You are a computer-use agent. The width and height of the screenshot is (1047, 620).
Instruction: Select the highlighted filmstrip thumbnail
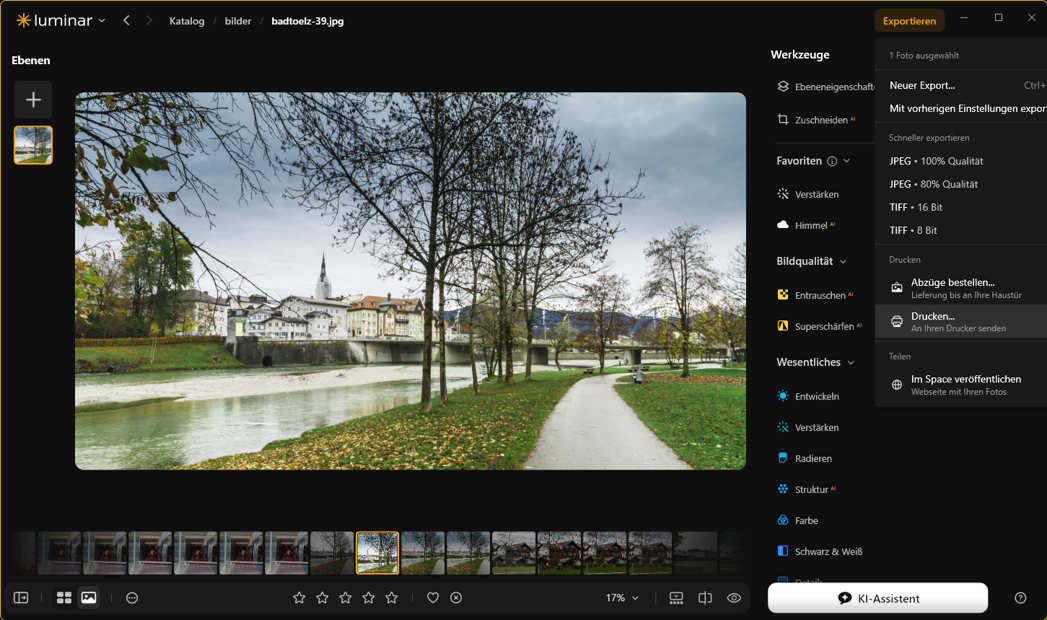(377, 553)
